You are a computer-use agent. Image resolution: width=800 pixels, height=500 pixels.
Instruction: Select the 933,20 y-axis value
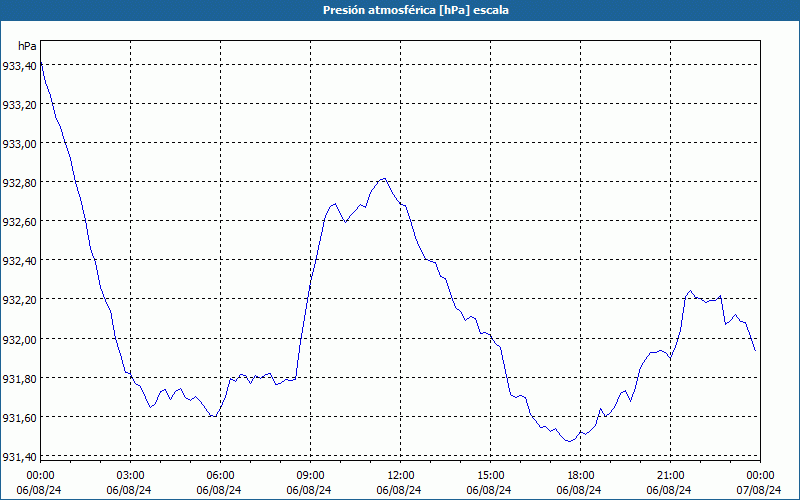(19, 105)
